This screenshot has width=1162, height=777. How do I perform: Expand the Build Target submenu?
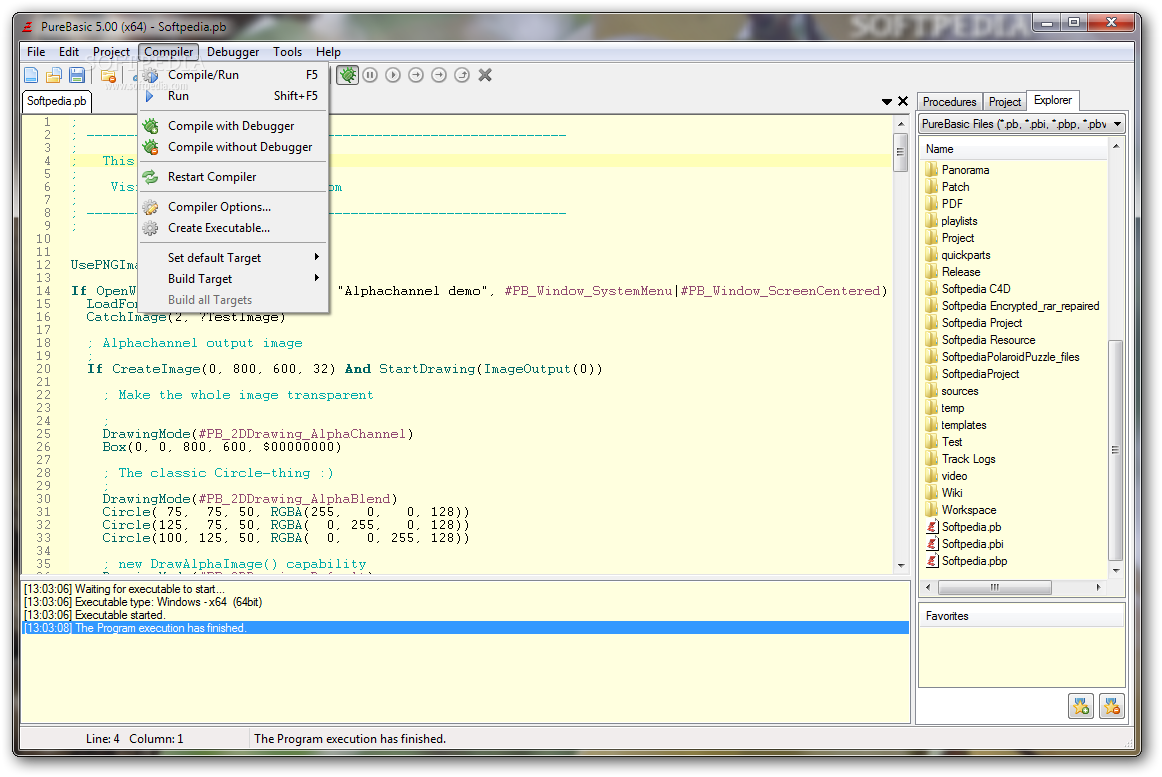coord(233,279)
